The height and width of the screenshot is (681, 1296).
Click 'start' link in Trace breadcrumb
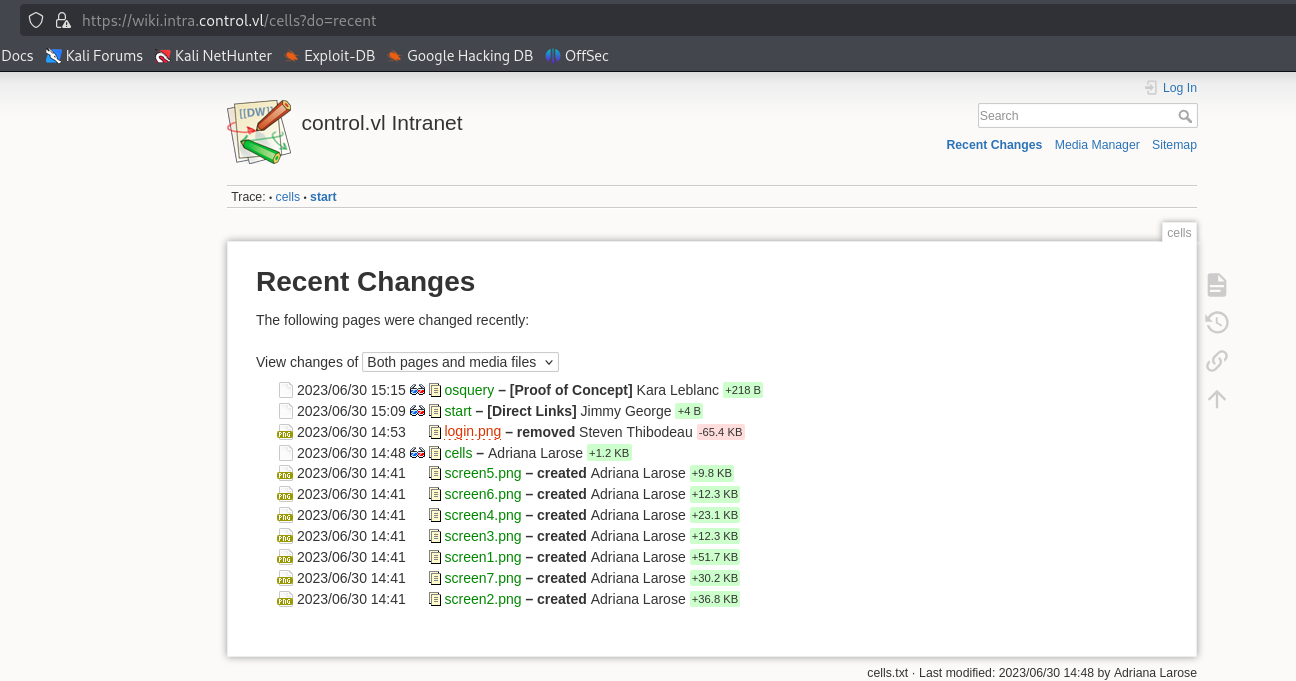point(323,197)
